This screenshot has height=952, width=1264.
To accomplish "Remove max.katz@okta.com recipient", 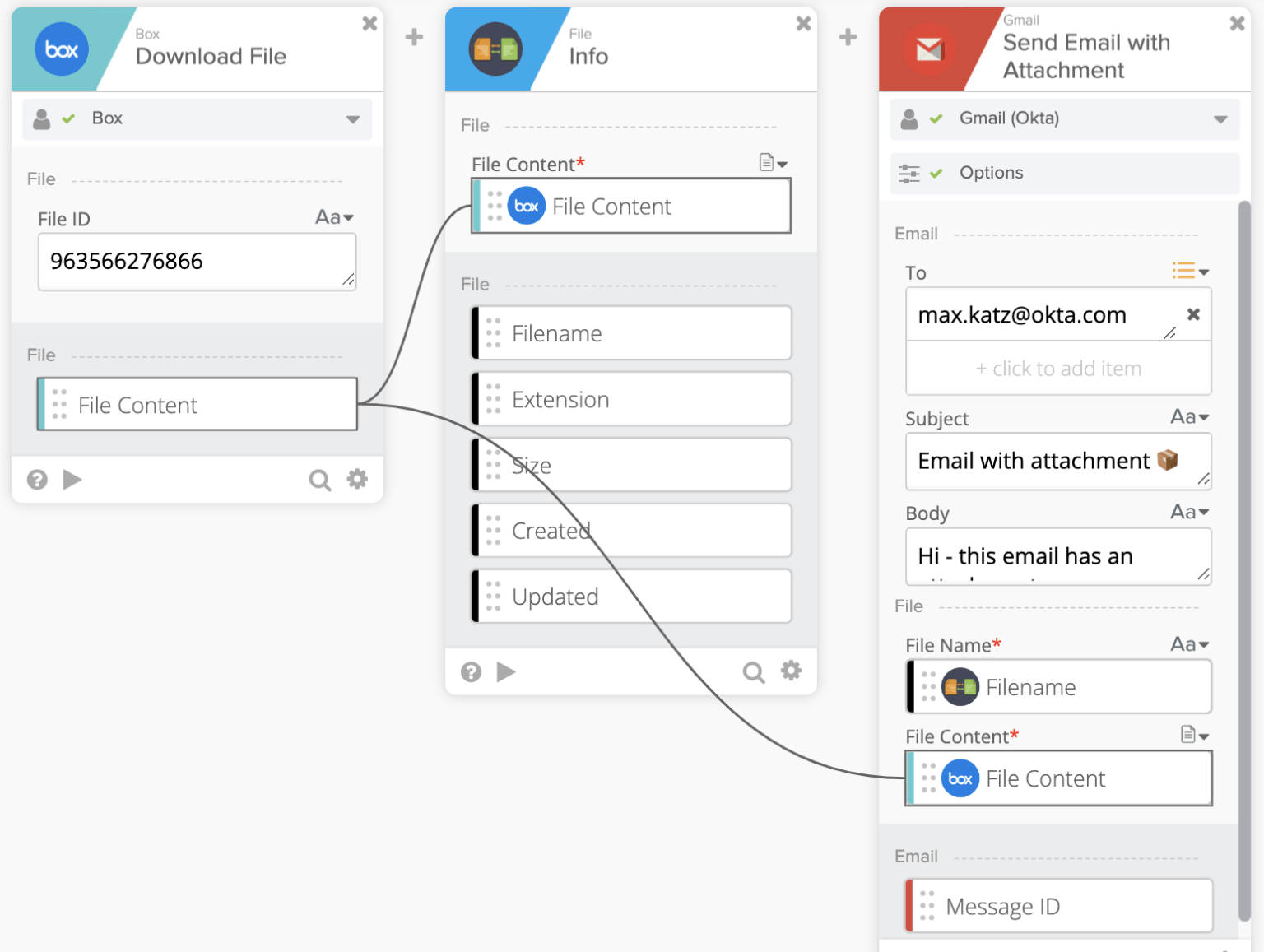I will click(1193, 314).
